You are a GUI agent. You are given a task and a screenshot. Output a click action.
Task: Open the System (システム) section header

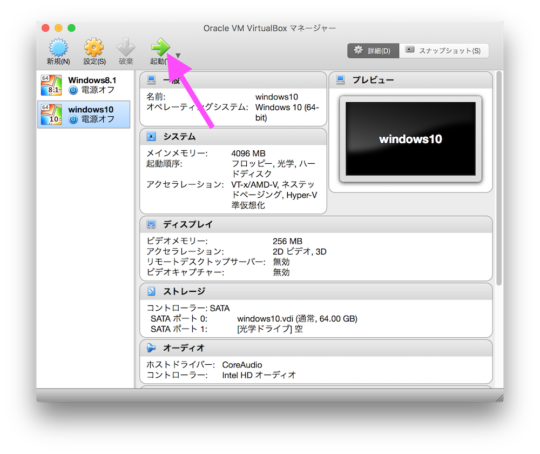click(233, 137)
